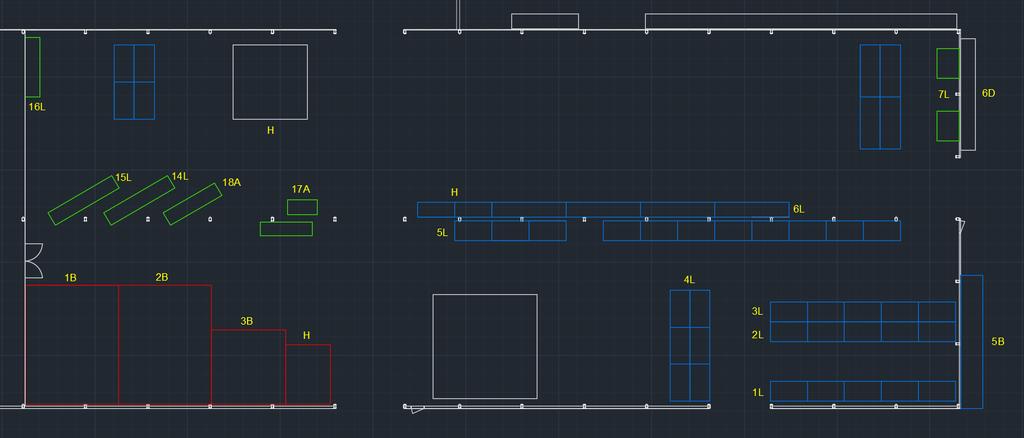Pick the 3B label
This screenshot has width=1024, height=438.
pos(247,321)
